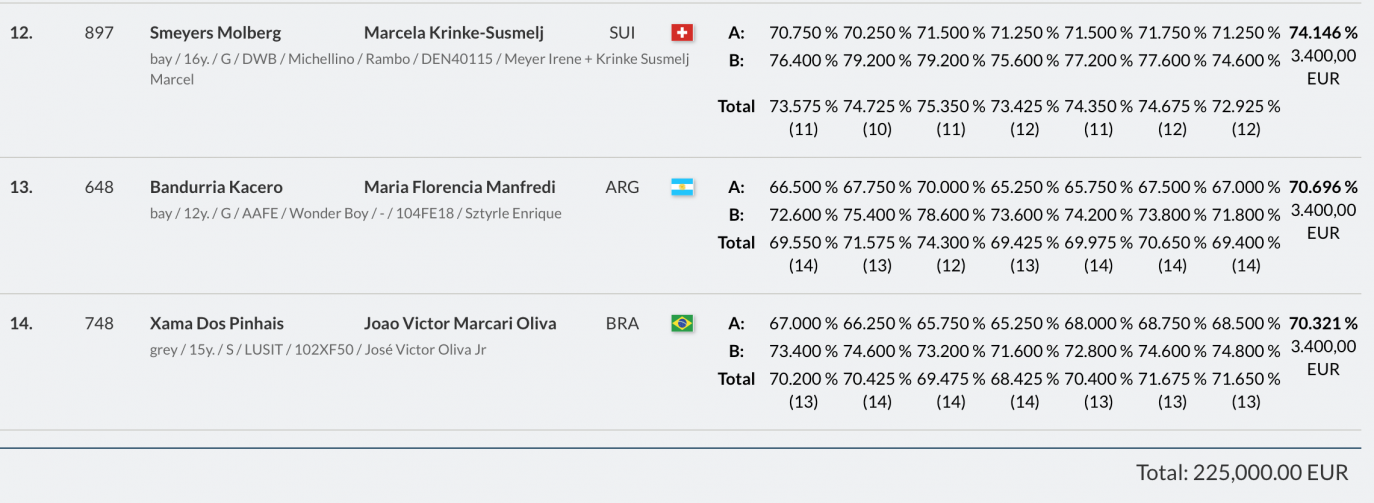1374x503 pixels.
Task: Click the Total: 225,000.00 EUR prize text
Action: (1242, 472)
